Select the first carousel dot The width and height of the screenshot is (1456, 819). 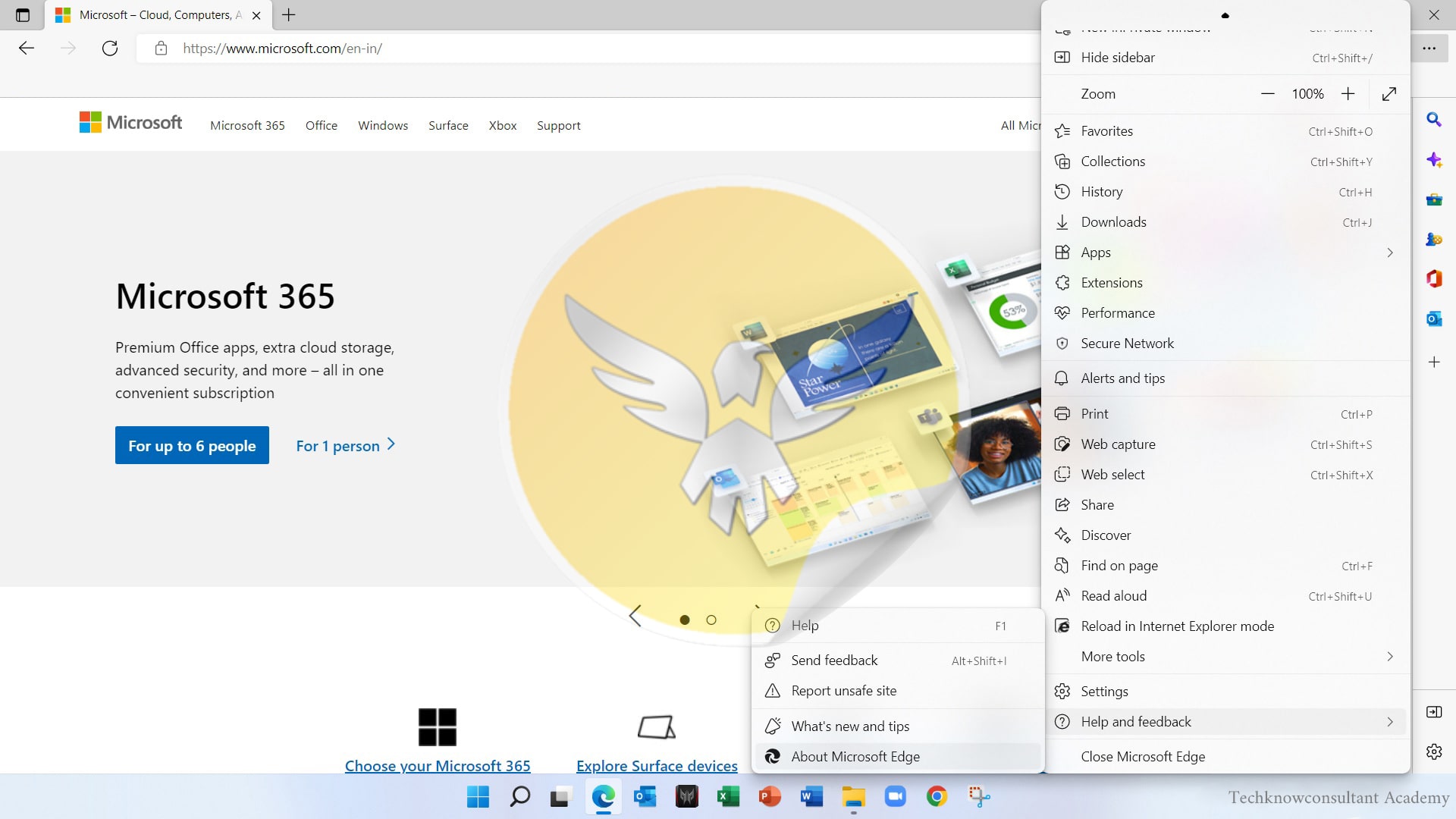pyautogui.click(x=685, y=620)
